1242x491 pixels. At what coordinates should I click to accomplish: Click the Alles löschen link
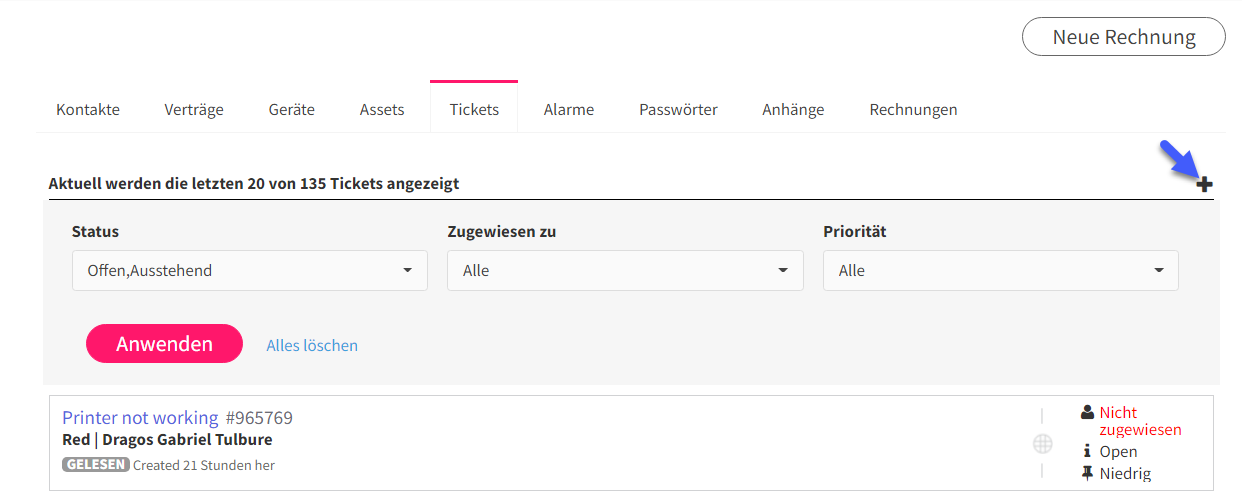coord(312,345)
